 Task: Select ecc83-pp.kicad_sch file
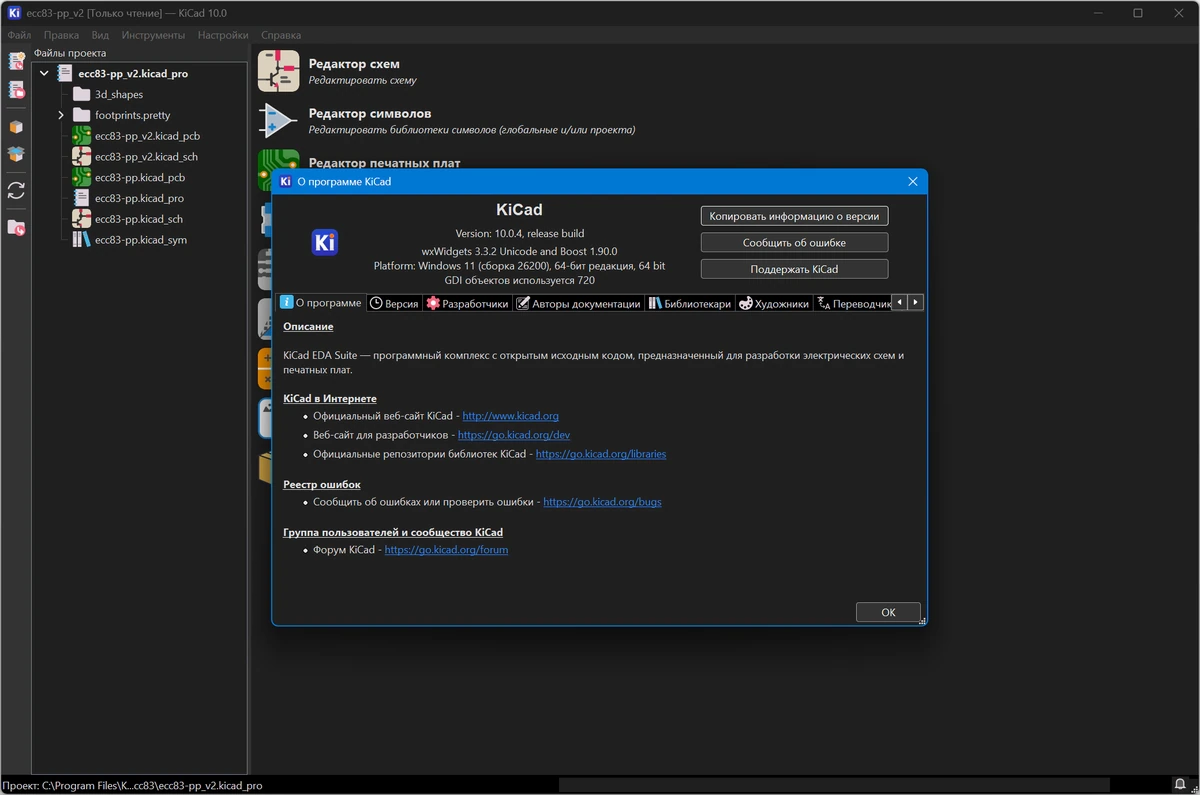(139, 219)
